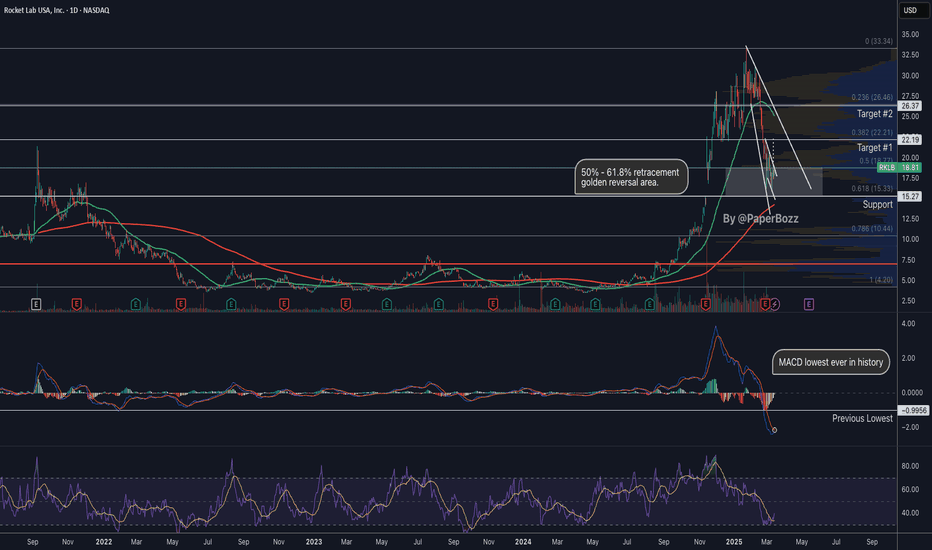Select the 22.19 price line label
Image resolution: width=932 pixels, height=550 pixels.
point(910,140)
